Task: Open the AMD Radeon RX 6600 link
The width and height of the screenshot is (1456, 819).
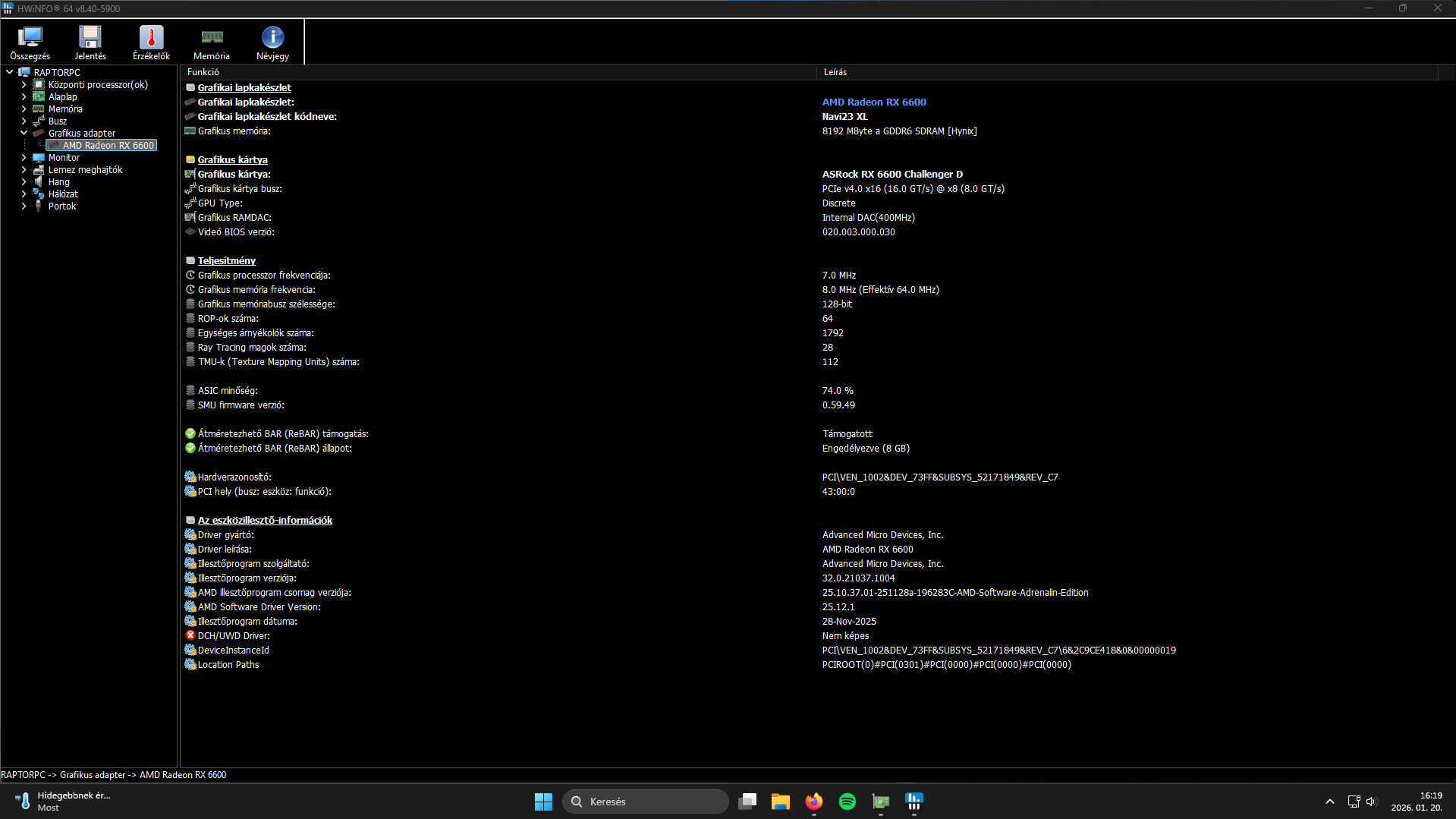Action: (874, 102)
